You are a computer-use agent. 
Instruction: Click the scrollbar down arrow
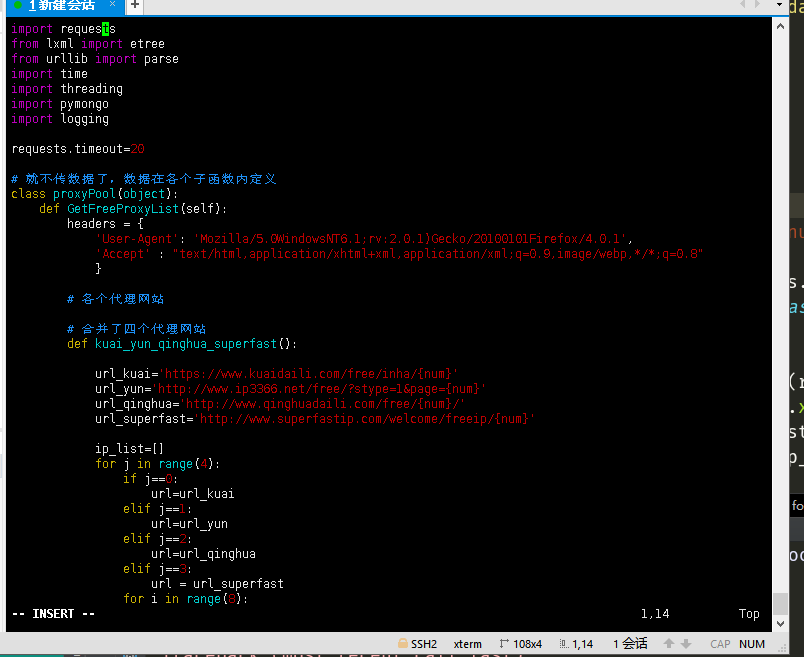pyautogui.click(x=780, y=624)
